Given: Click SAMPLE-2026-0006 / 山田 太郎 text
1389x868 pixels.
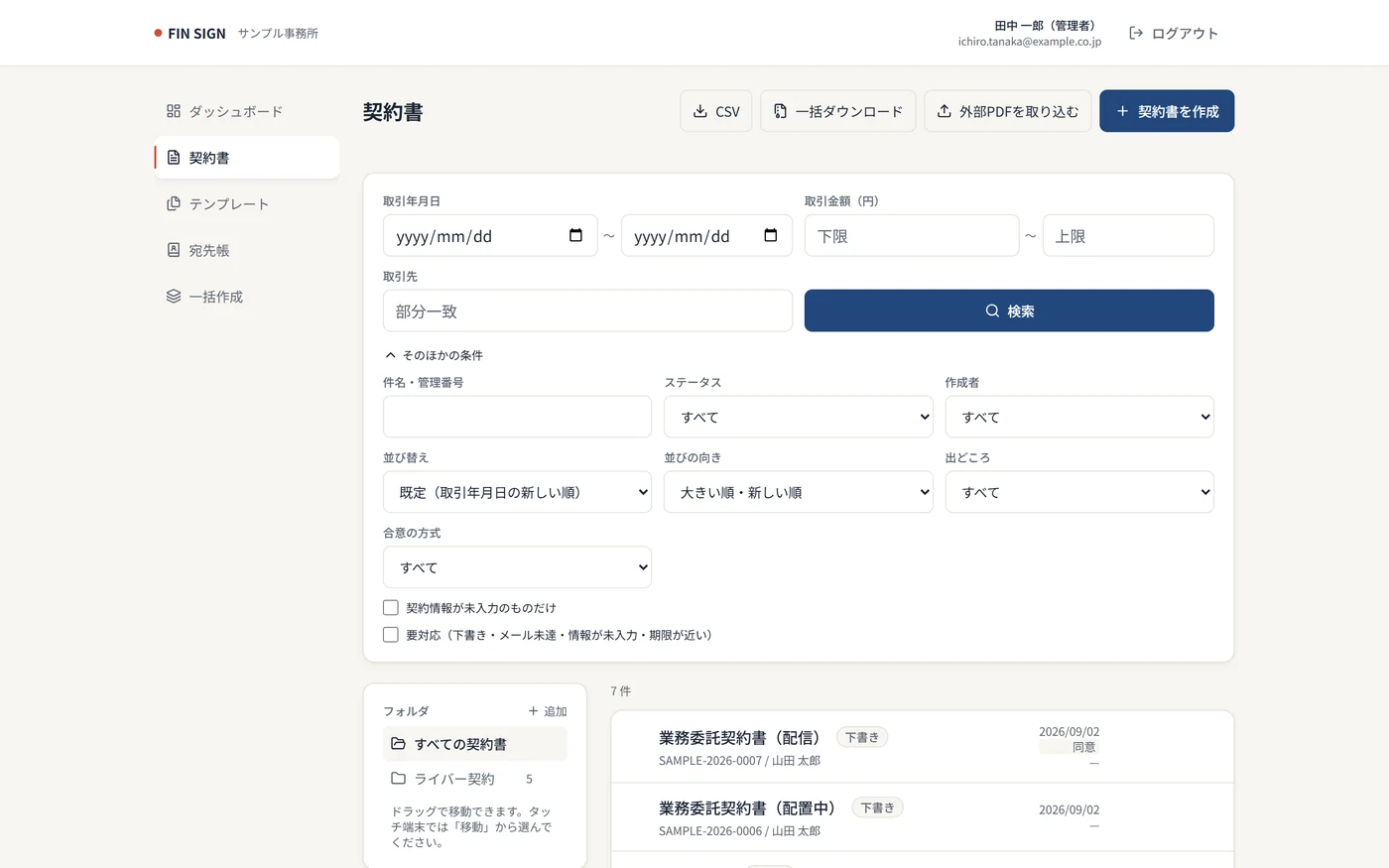Looking at the screenshot, I should coord(739,831).
